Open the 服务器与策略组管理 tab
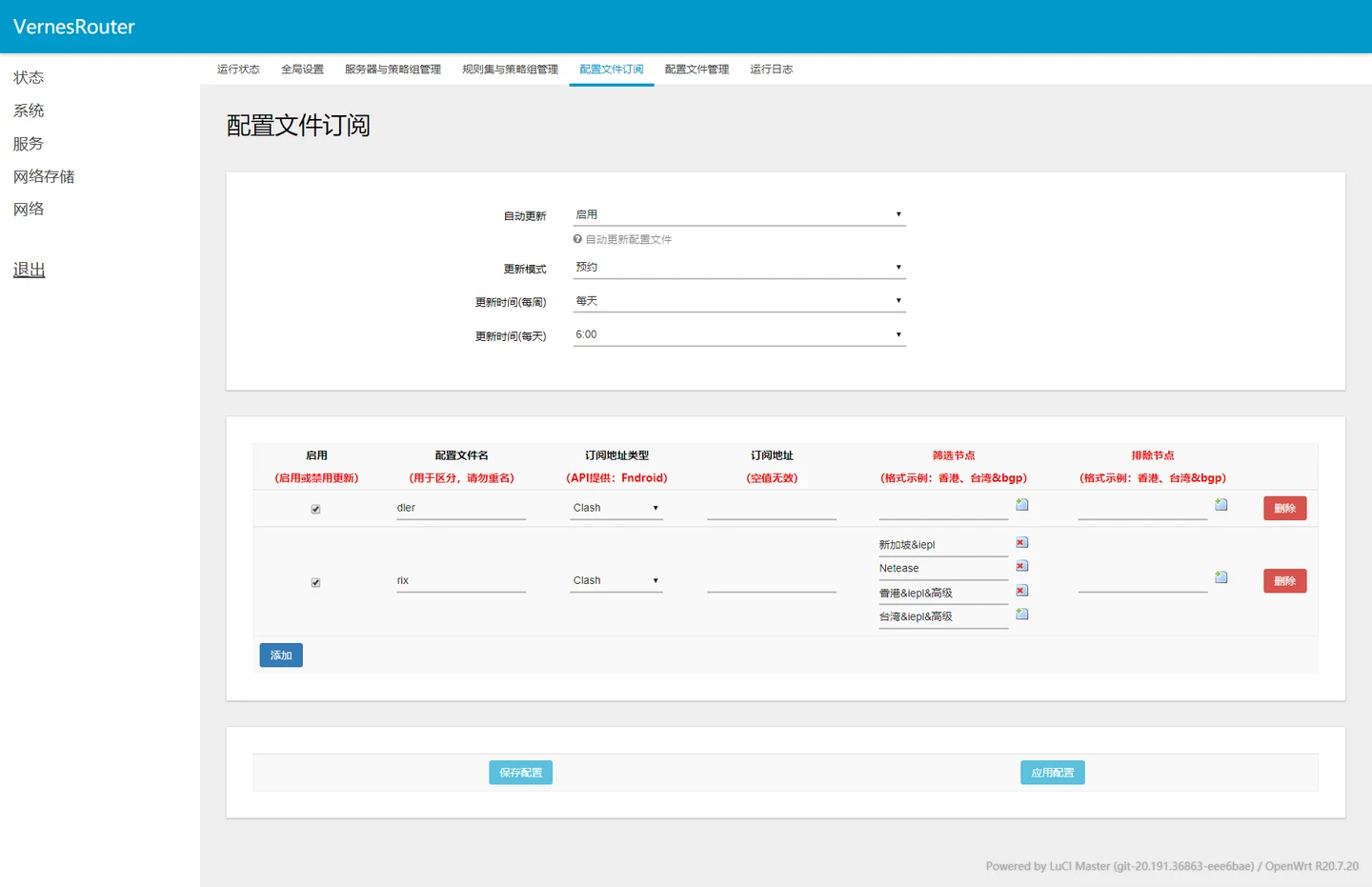The width and height of the screenshot is (1372, 887). coord(393,70)
